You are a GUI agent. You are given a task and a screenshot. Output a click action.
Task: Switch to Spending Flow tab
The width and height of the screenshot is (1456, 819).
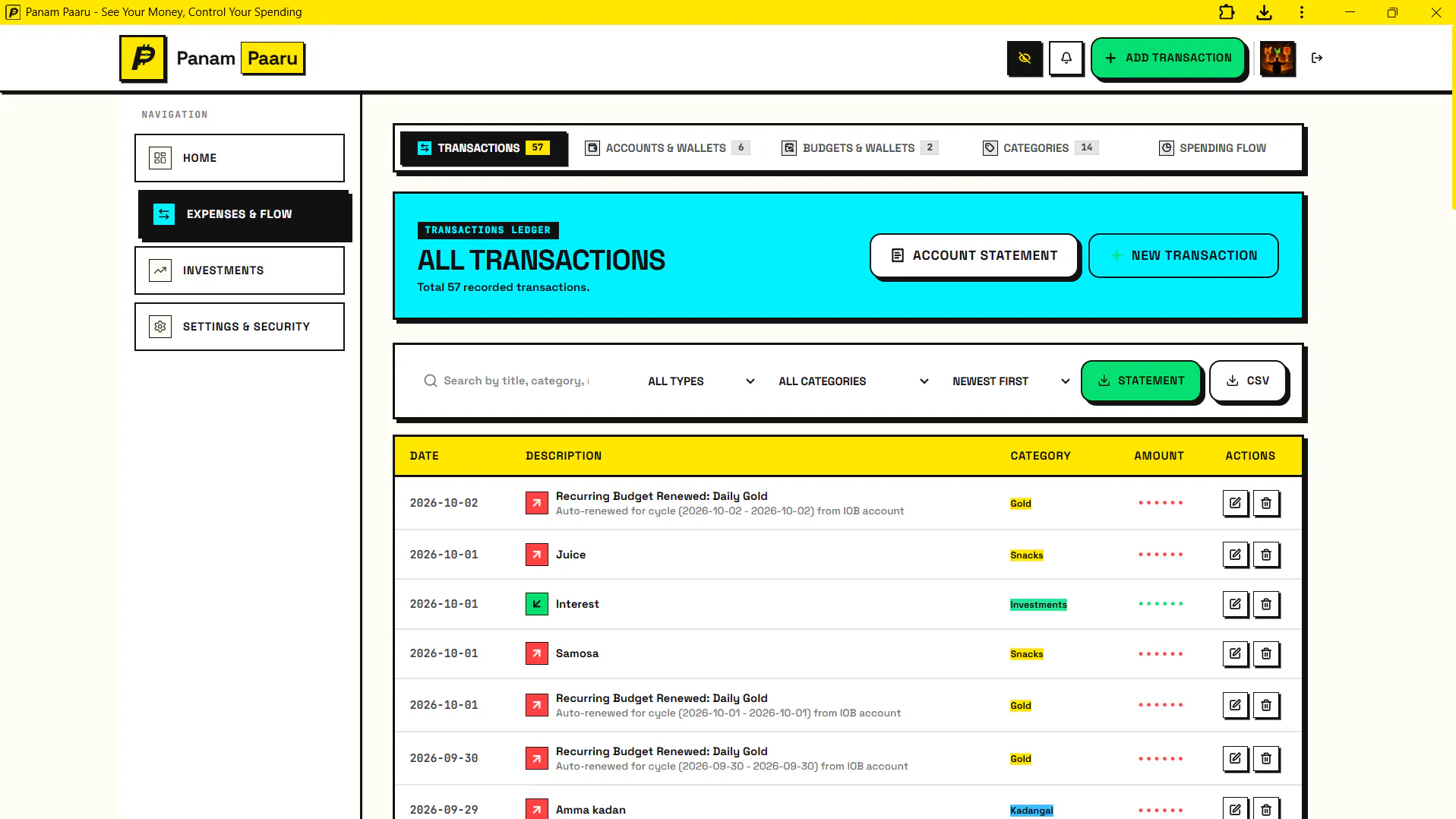coord(1212,148)
